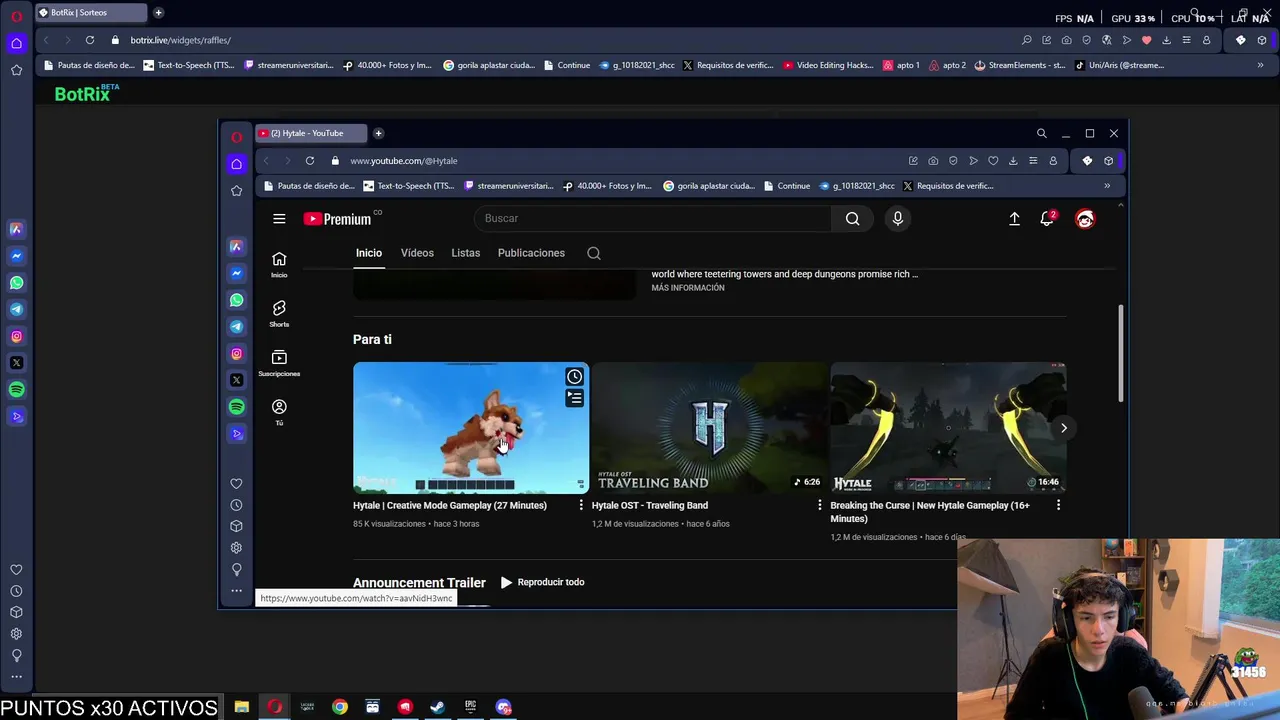
Task: Reload the botrix.live page
Action: pyautogui.click(x=90, y=40)
